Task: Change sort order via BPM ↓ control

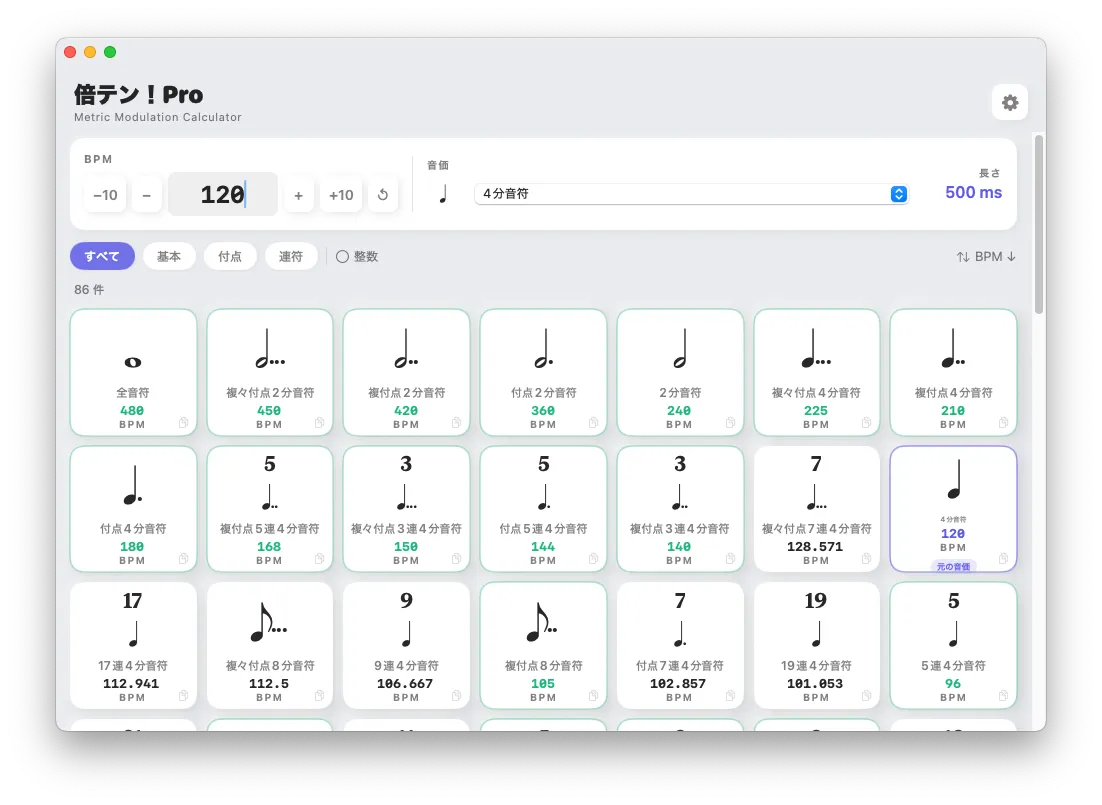Action: coord(986,257)
